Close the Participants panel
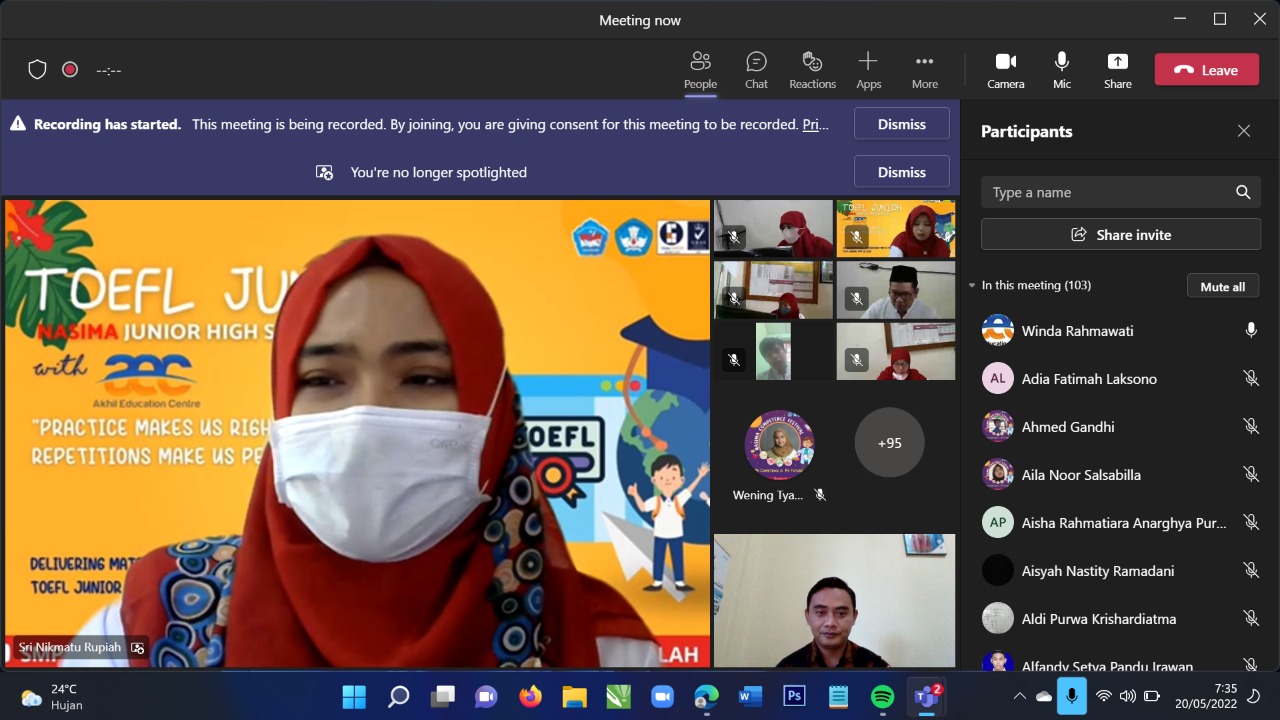This screenshot has width=1280, height=720. pos(1243,131)
